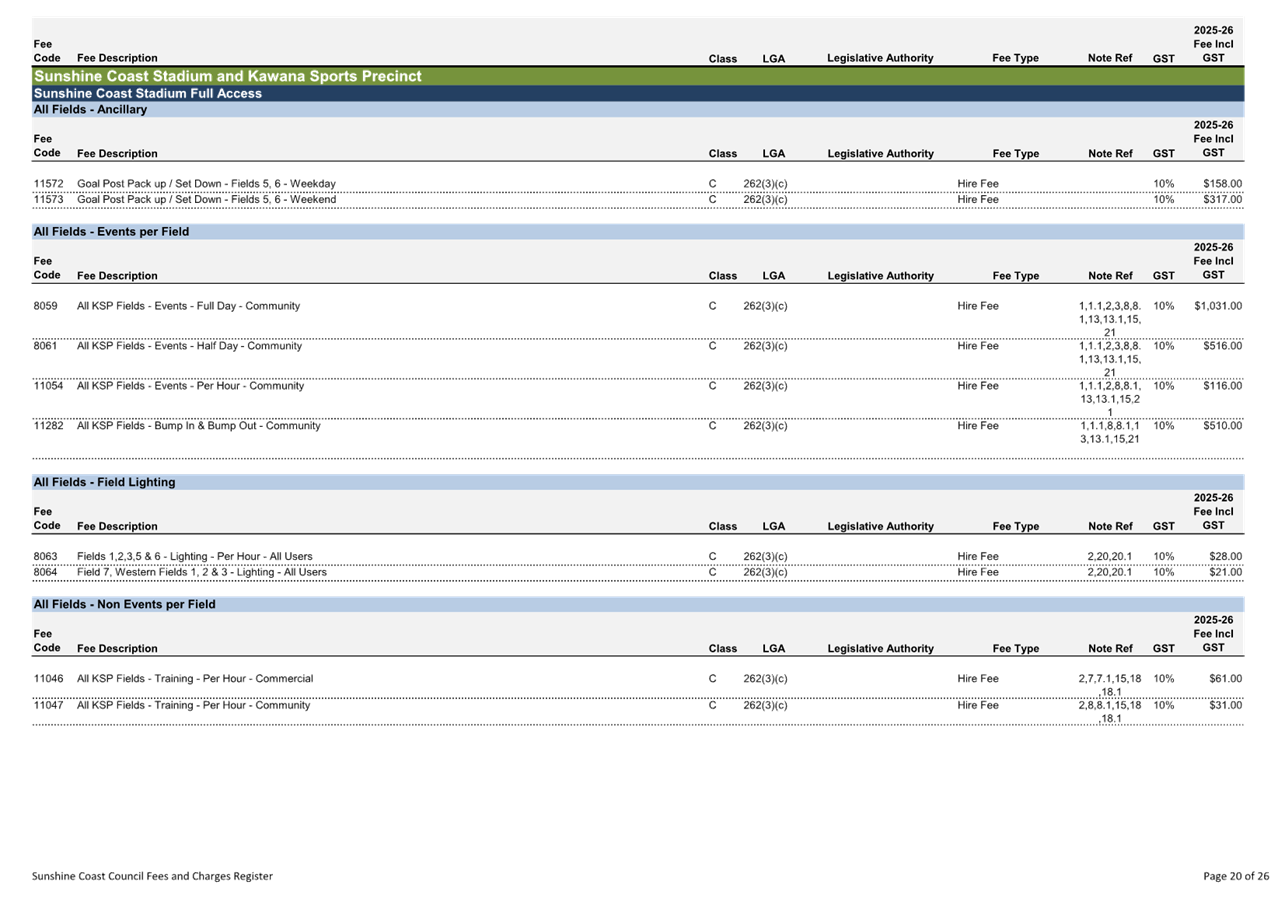Image resolution: width=1285 pixels, height=909 pixels.
Task: Select the Goal Post Packup Weekday fee row
Action: (206, 184)
